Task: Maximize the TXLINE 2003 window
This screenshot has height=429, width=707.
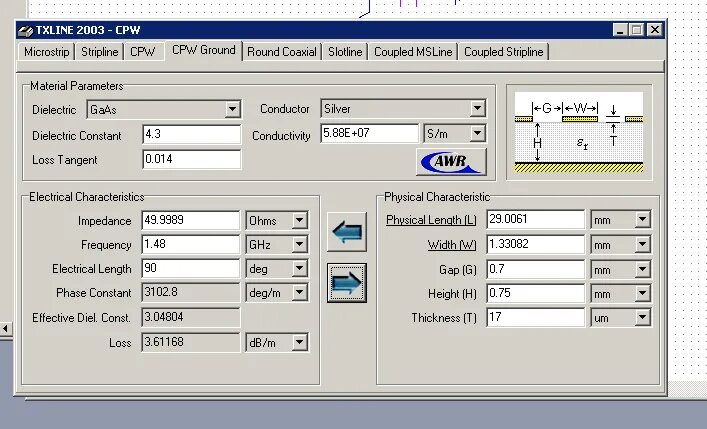Action: 636,30
